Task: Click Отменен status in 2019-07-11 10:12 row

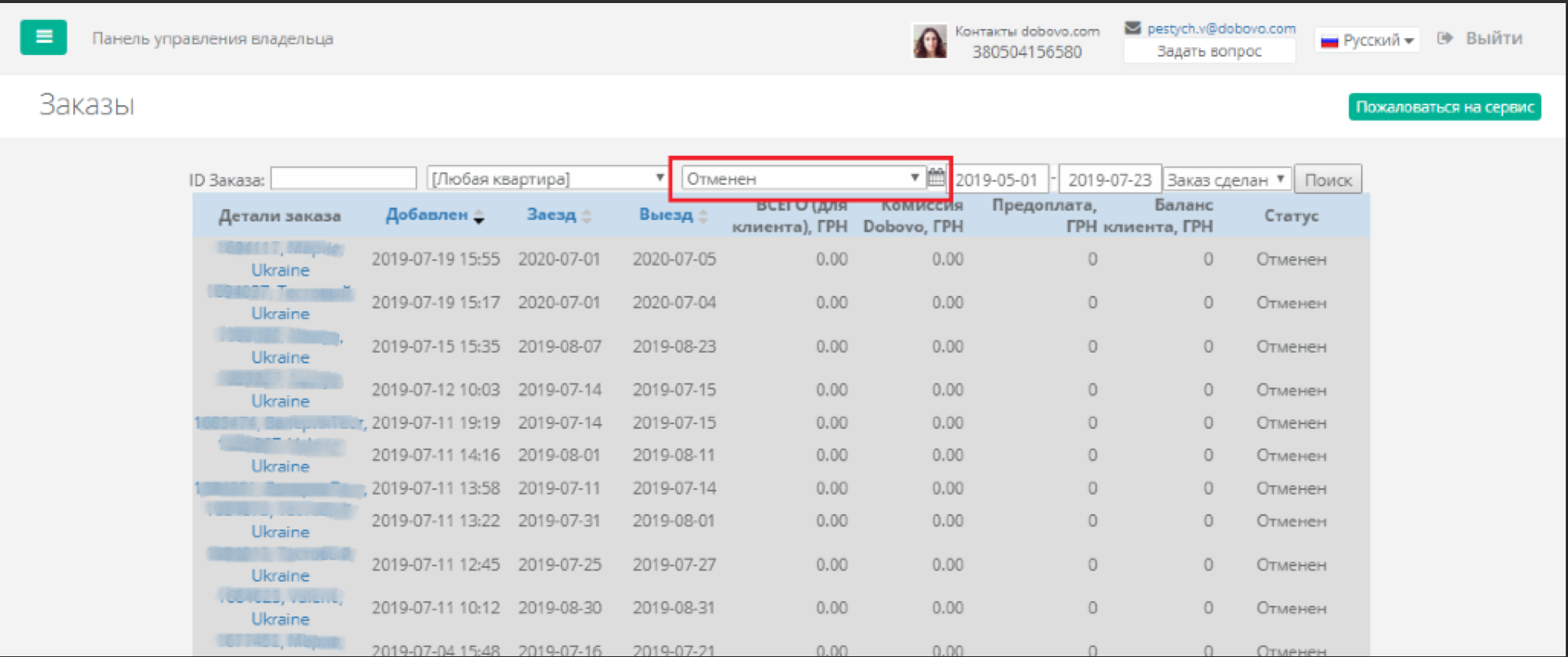Action: pos(1291,608)
